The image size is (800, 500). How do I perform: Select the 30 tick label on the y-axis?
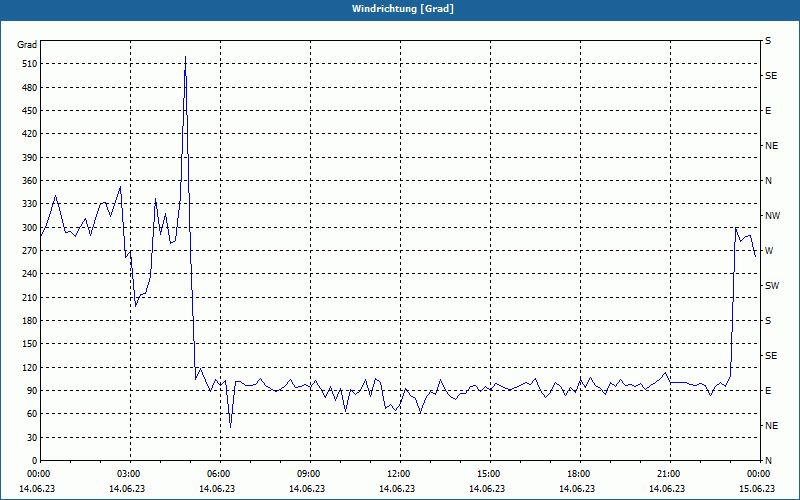point(32,437)
